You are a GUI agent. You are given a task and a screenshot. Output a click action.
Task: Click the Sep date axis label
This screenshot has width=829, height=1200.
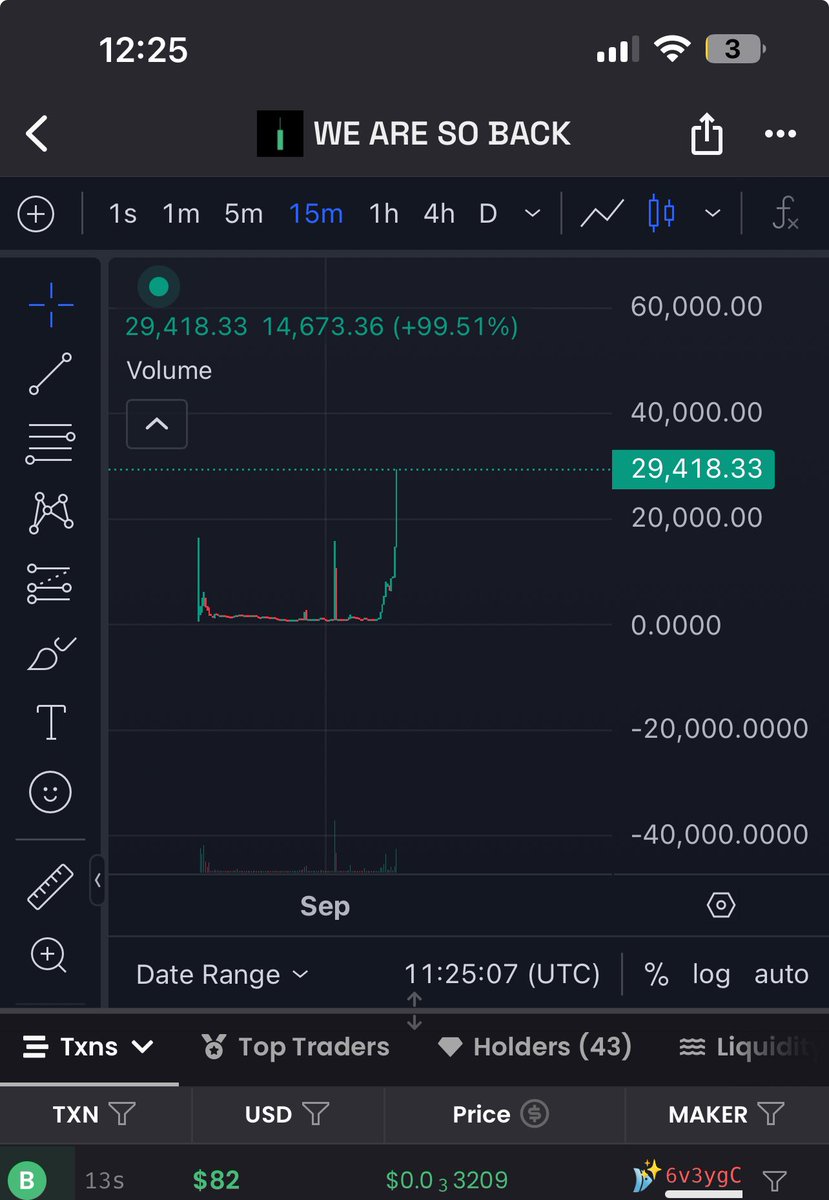pyautogui.click(x=325, y=906)
